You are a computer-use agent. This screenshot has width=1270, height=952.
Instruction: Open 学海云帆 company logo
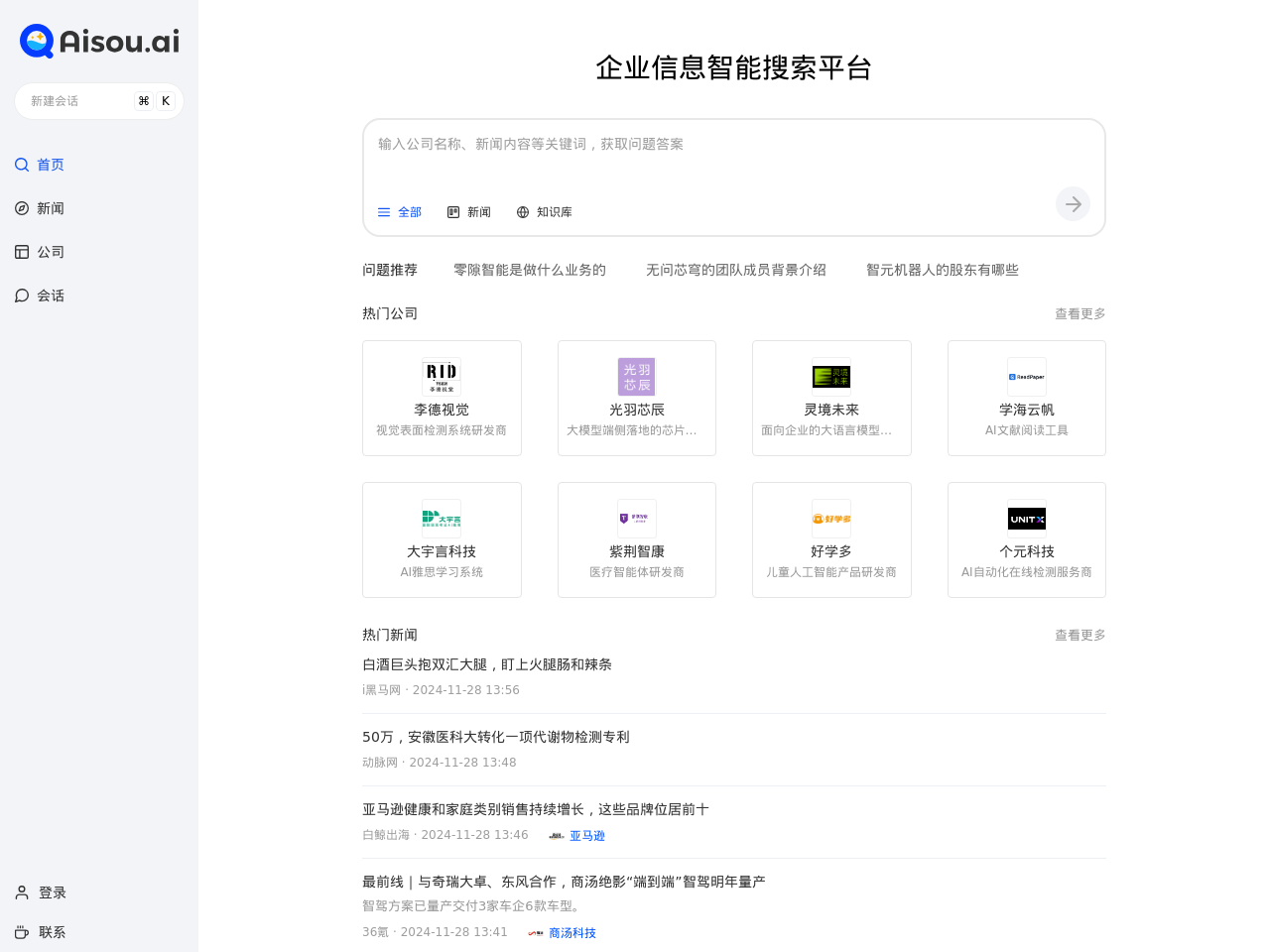(1027, 377)
